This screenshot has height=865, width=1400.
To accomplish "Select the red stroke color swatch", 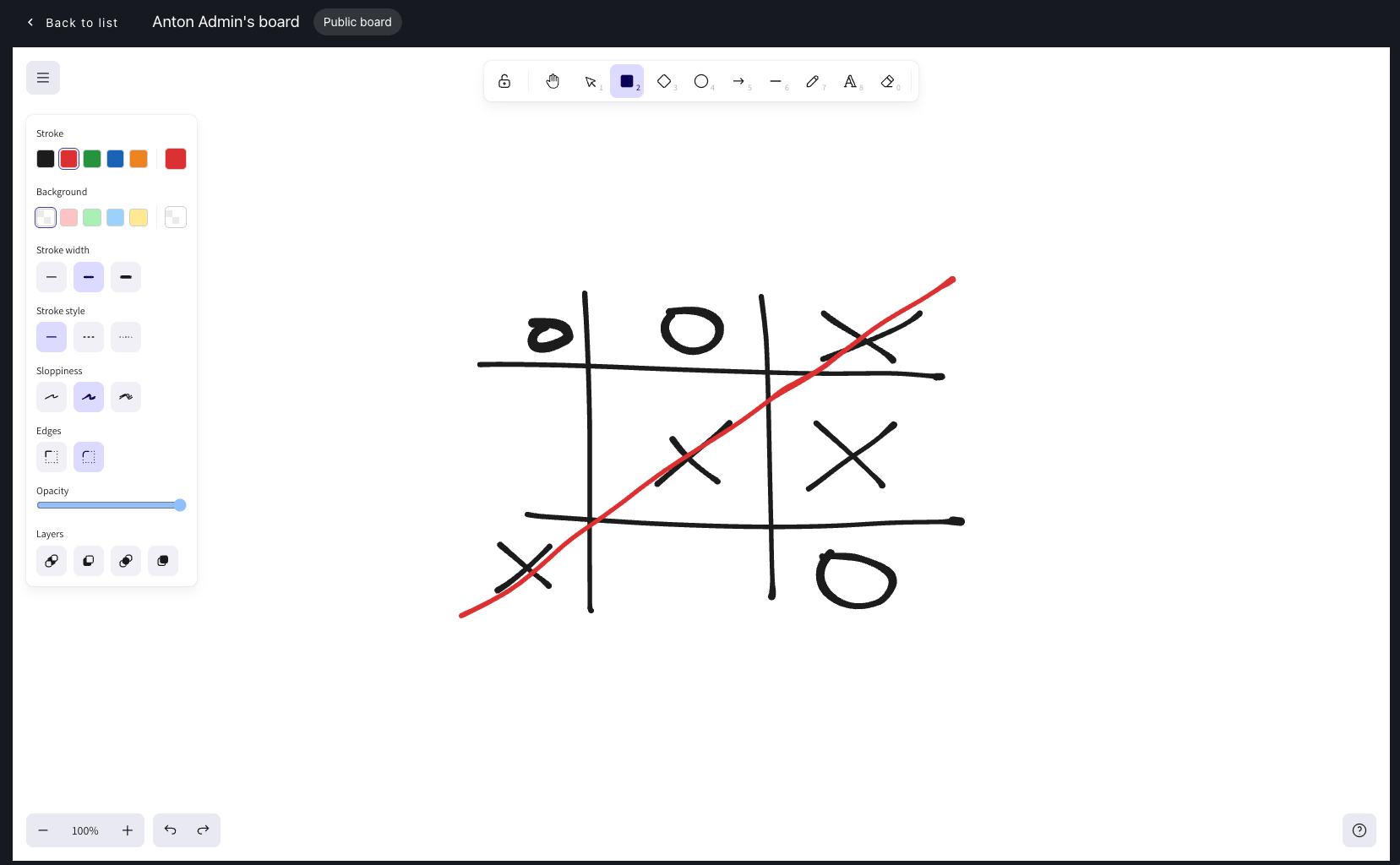I will (x=68, y=159).
